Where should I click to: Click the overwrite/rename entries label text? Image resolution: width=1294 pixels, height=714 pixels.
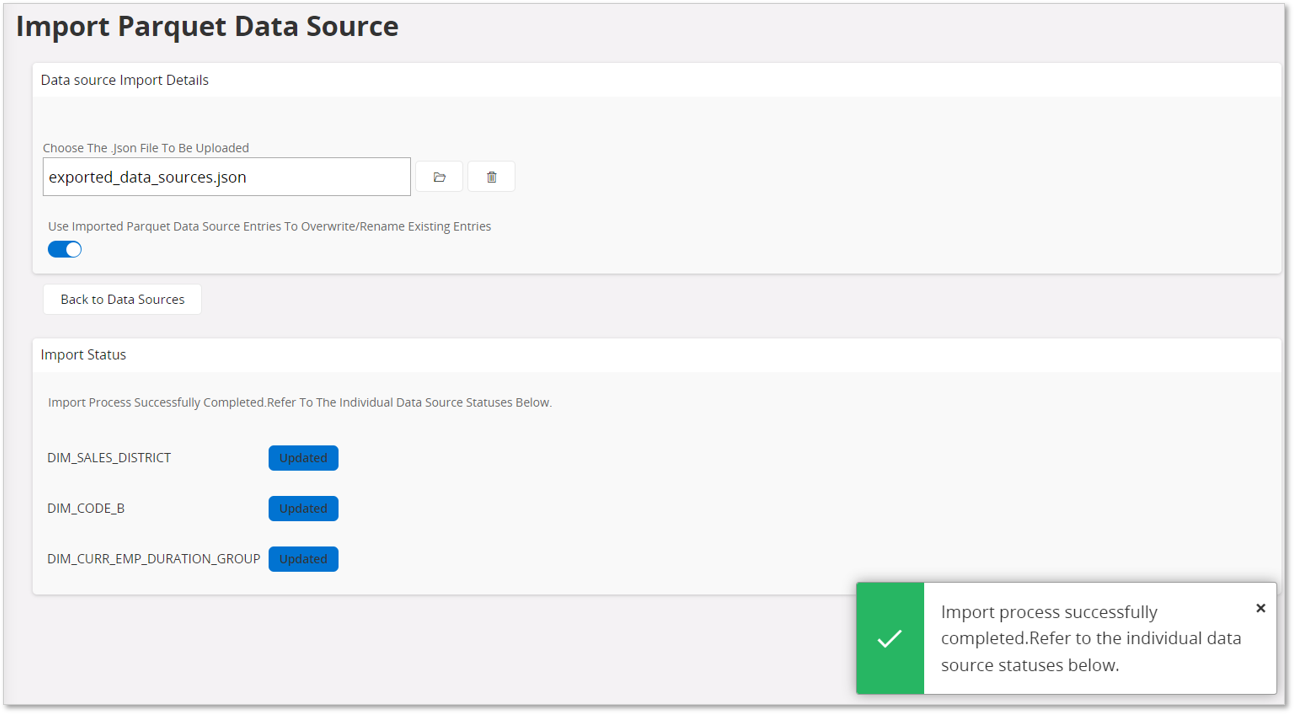pyautogui.click(x=270, y=226)
